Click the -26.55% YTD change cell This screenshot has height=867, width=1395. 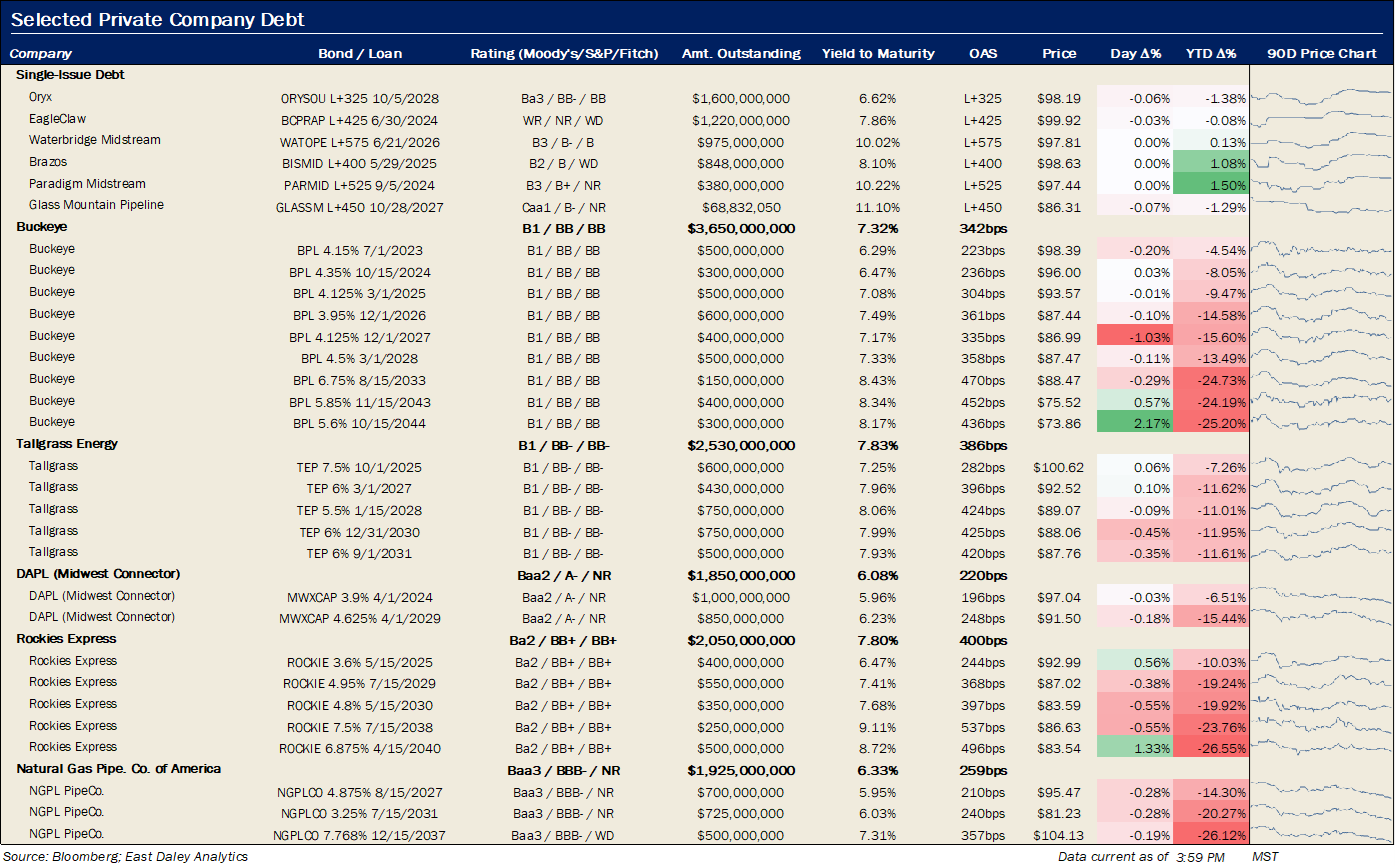1211,749
